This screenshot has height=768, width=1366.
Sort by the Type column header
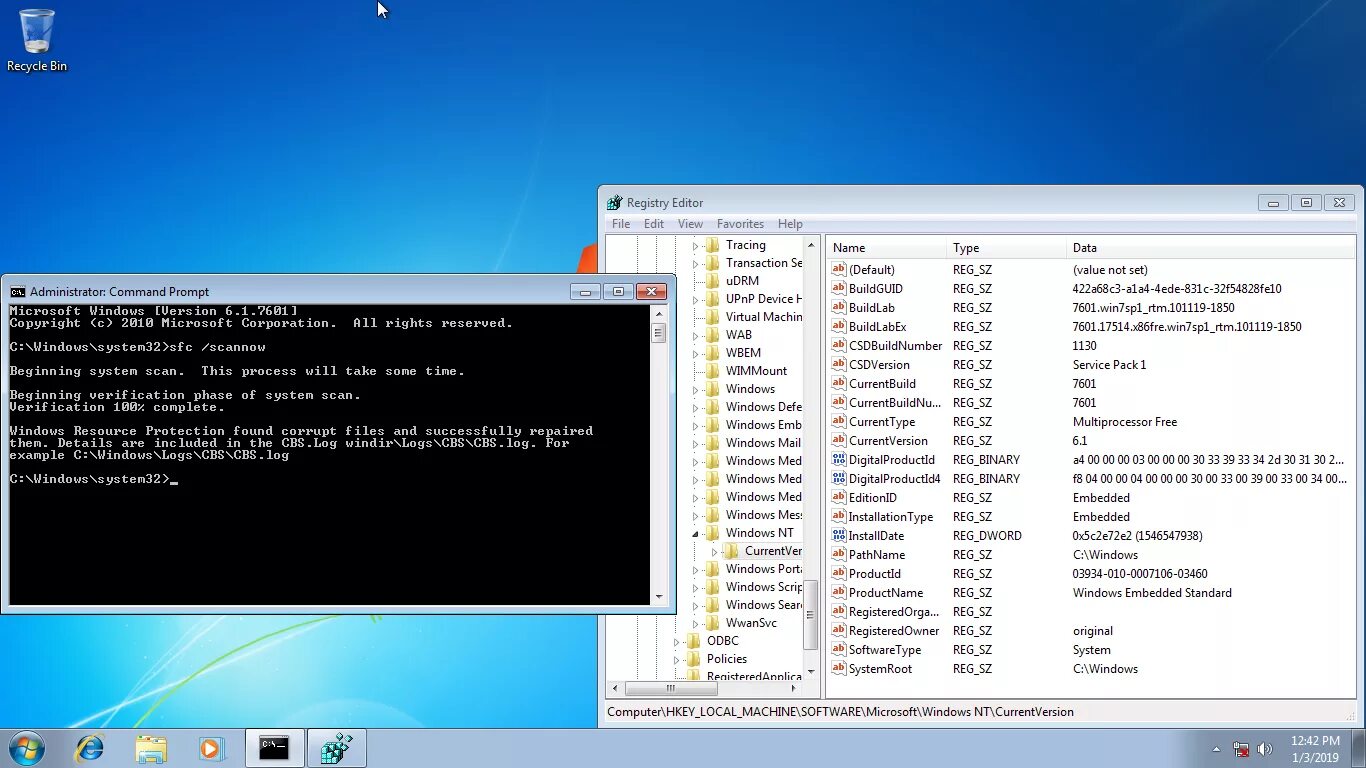1006,248
